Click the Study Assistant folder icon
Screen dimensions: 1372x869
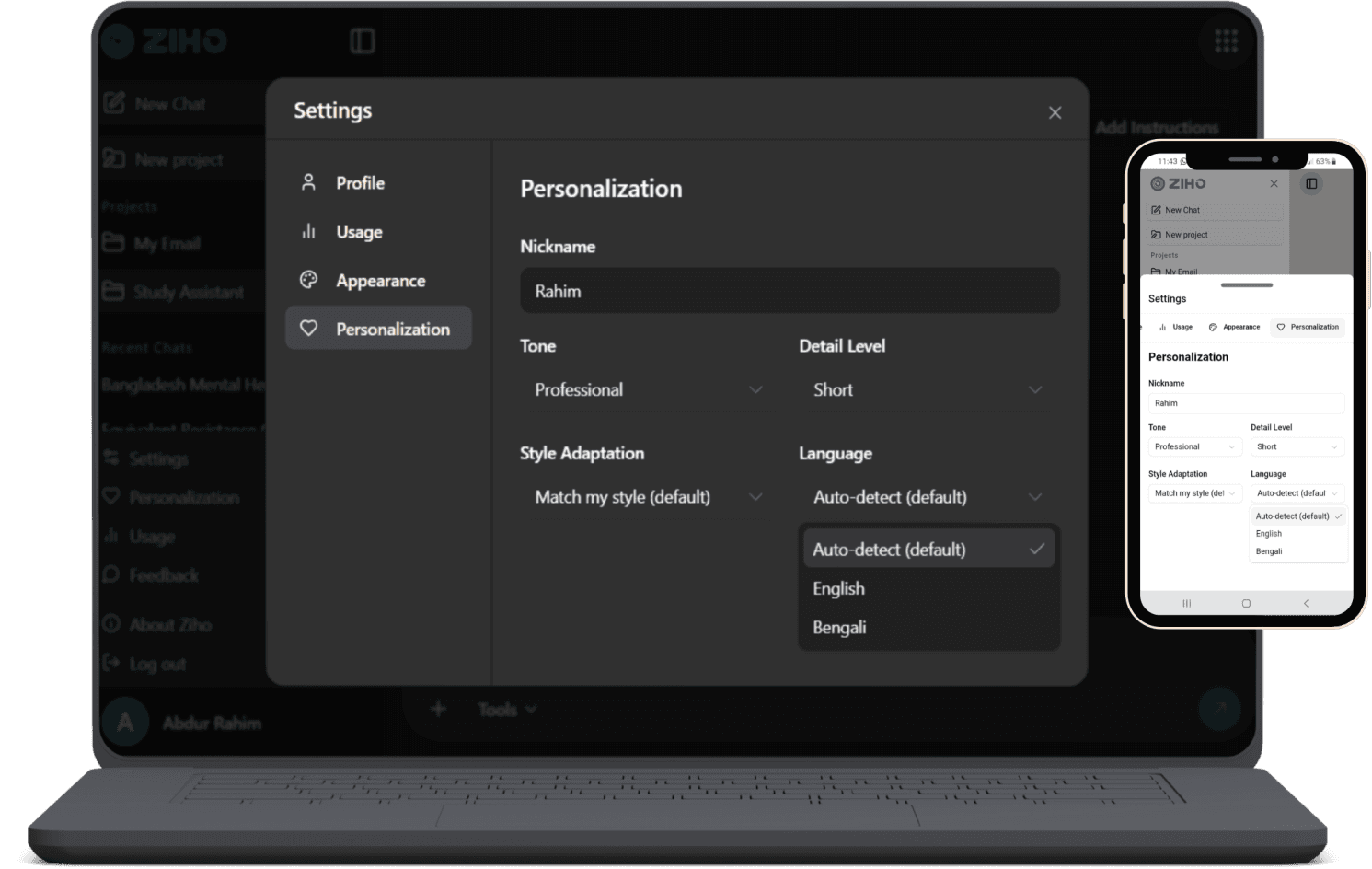[x=115, y=292]
